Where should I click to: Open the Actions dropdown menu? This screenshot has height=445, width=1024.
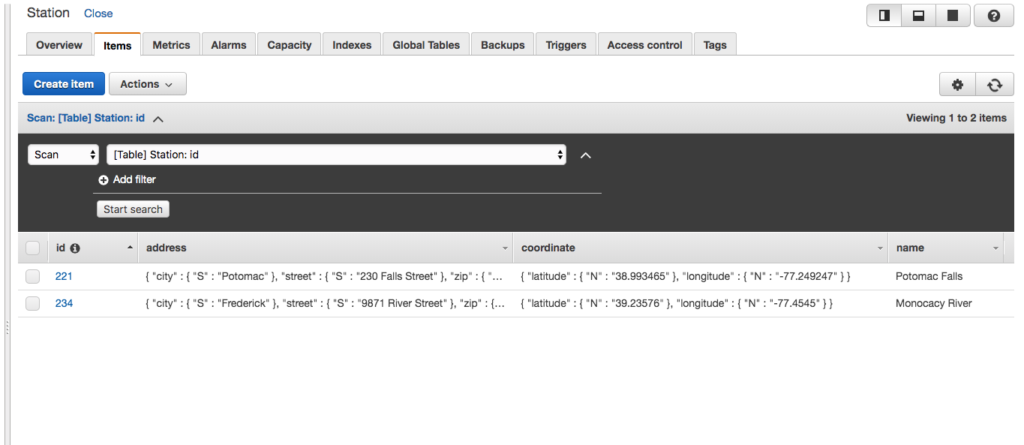pos(148,84)
